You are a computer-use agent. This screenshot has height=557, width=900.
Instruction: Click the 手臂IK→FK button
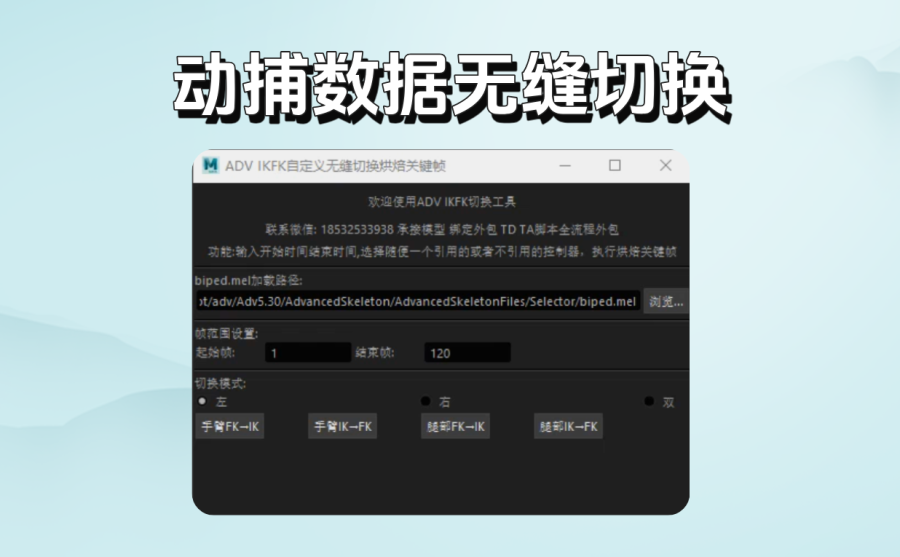coord(343,427)
